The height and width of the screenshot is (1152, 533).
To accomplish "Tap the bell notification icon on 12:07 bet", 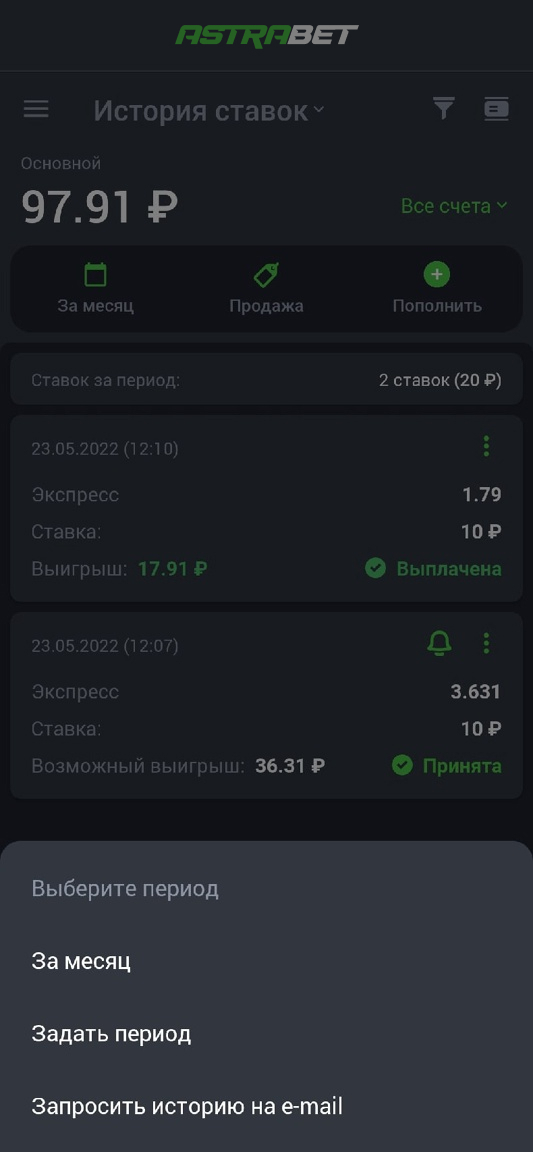I will point(440,644).
